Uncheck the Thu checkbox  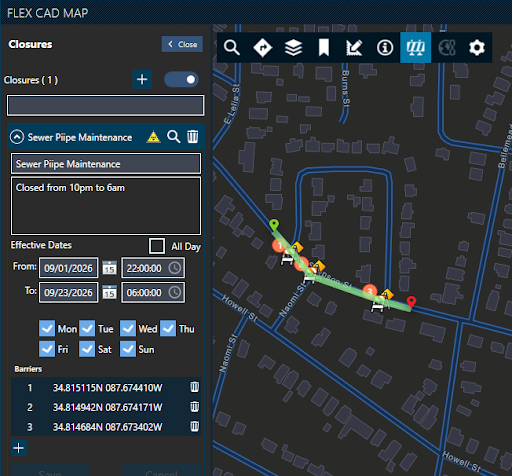(x=168, y=329)
